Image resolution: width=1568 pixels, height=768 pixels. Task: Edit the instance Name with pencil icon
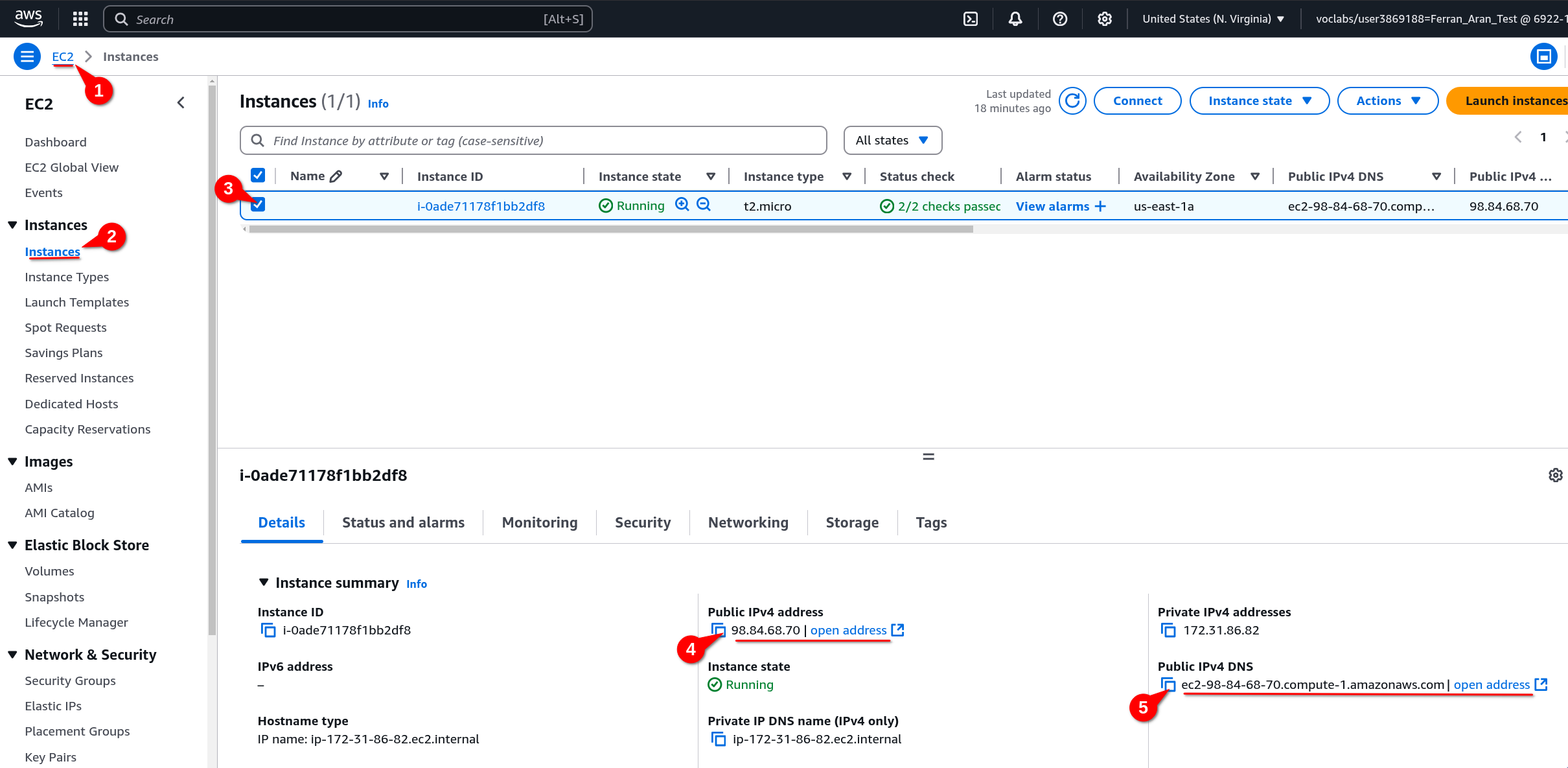tap(335, 175)
